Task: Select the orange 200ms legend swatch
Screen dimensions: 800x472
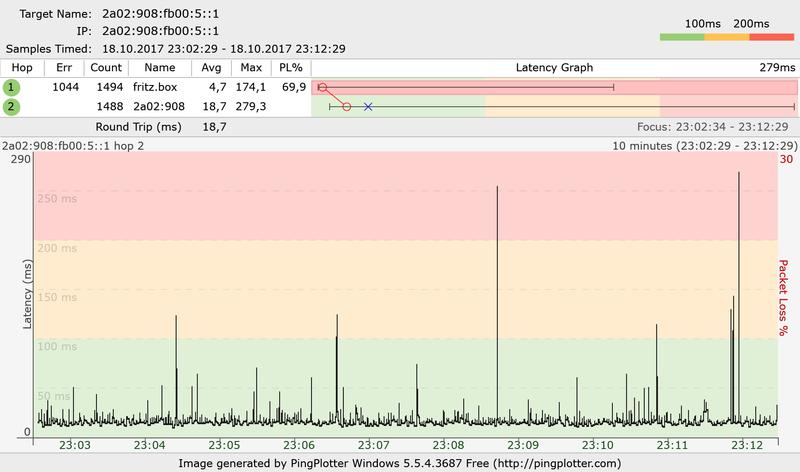Action: tap(727, 37)
